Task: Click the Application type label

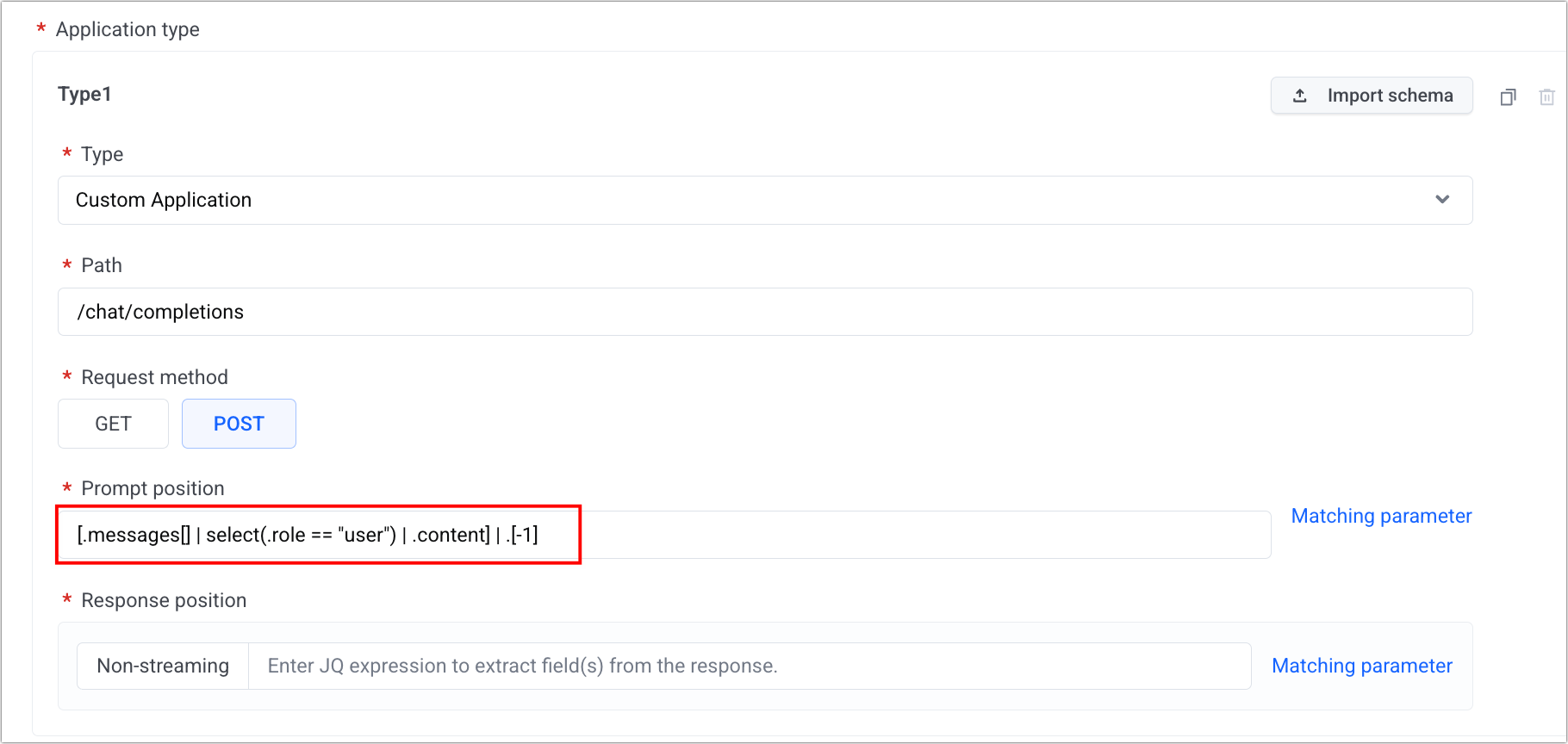Action: (x=128, y=29)
